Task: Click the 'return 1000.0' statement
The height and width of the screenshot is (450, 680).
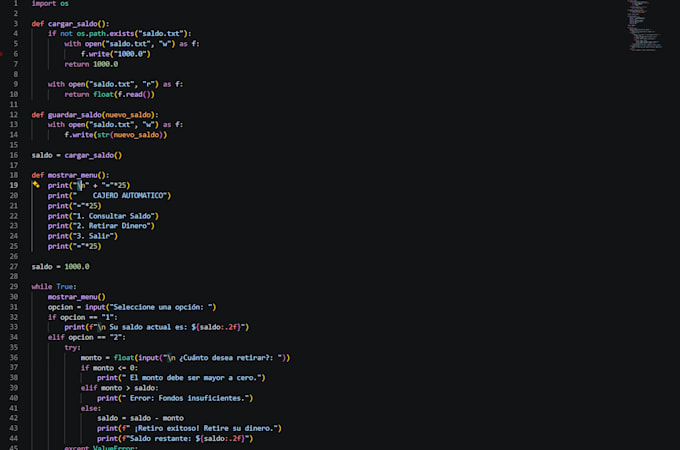Action: pyautogui.click(x=91, y=64)
